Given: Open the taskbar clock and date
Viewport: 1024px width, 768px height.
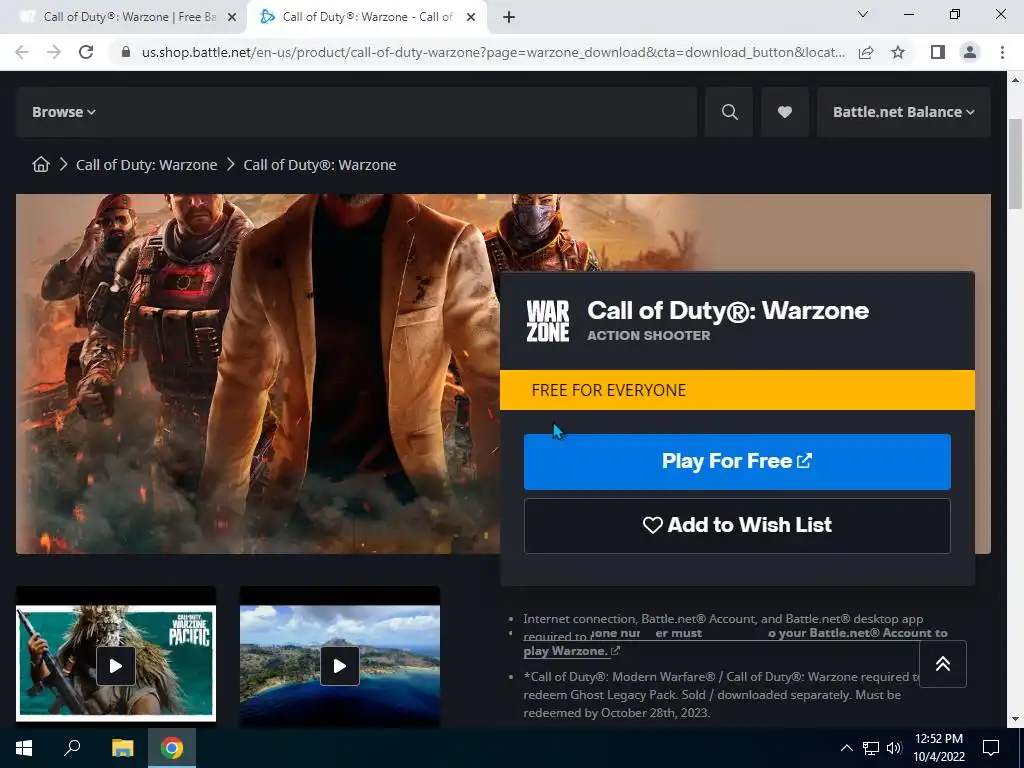Looking at the screenshot, I should pyautogui.click(x=938, y=748).
